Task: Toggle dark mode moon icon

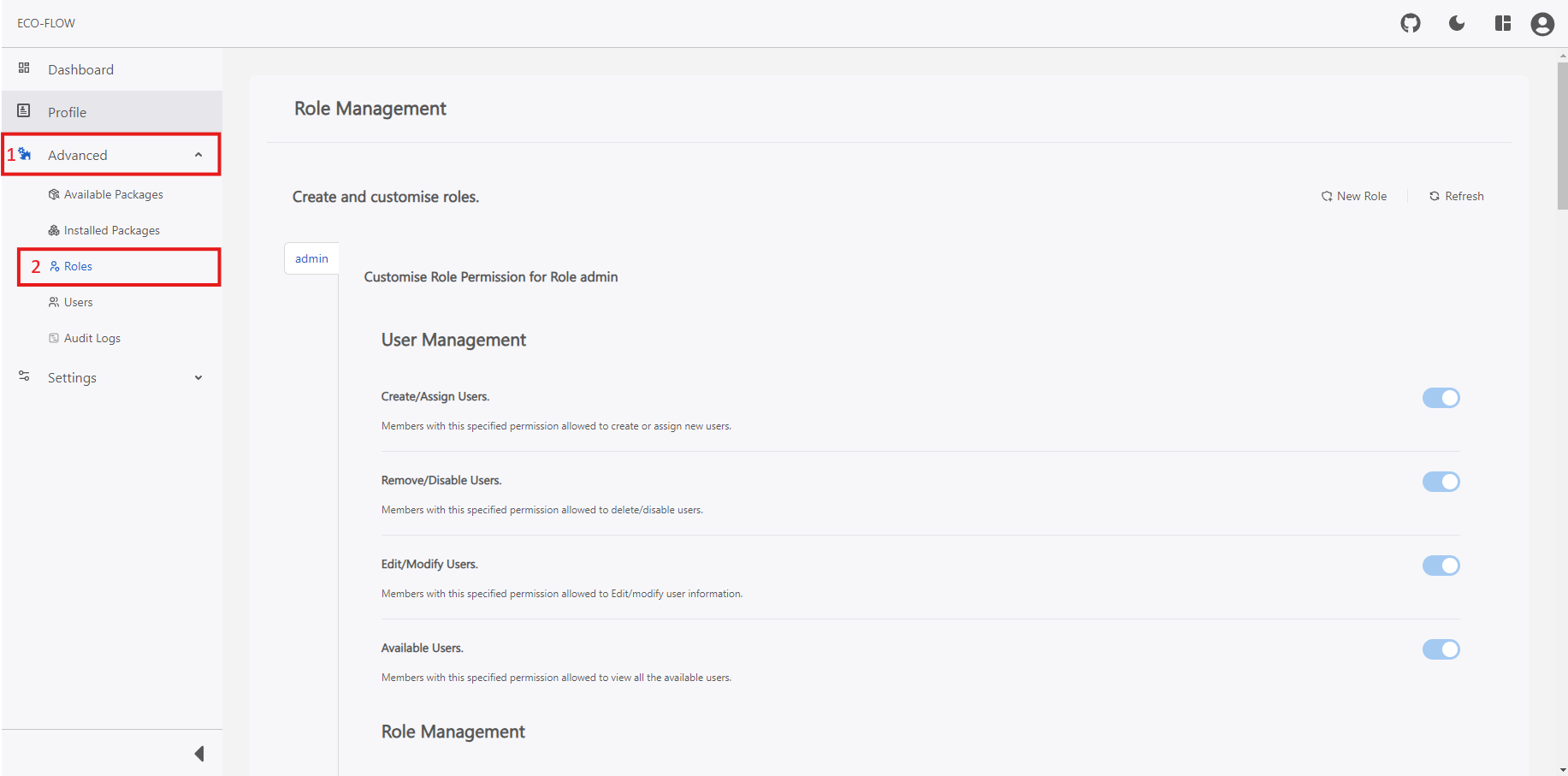Action: (1457, 23)
